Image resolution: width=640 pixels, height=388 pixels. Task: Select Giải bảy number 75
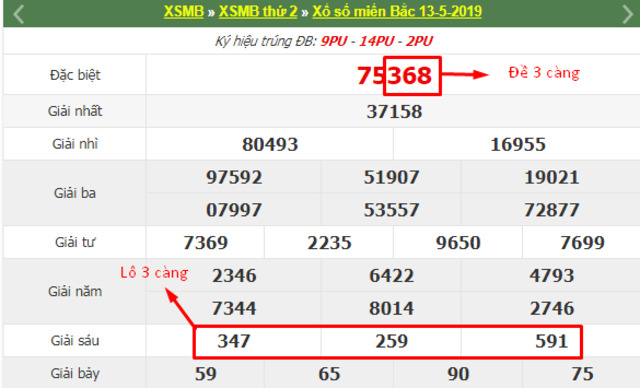[582, 374]
